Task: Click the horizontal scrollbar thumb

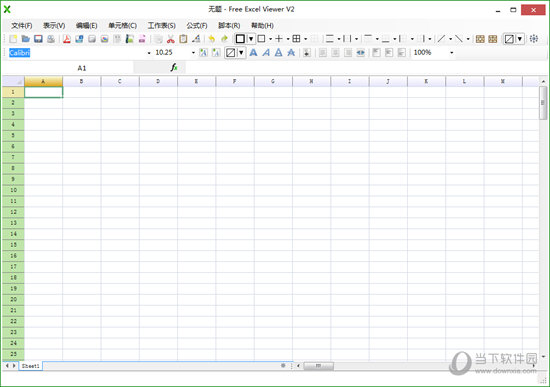Action: [318, 366]
